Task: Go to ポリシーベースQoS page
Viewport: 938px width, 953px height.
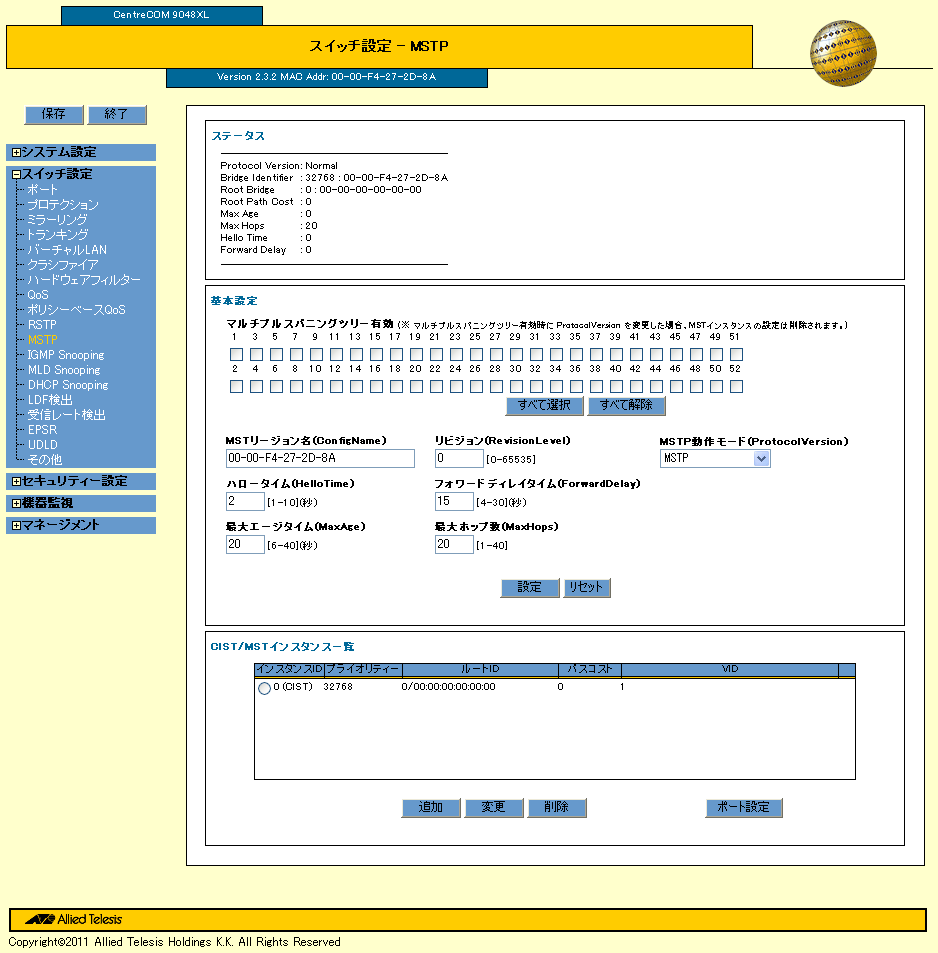Action: click(77, 310)
